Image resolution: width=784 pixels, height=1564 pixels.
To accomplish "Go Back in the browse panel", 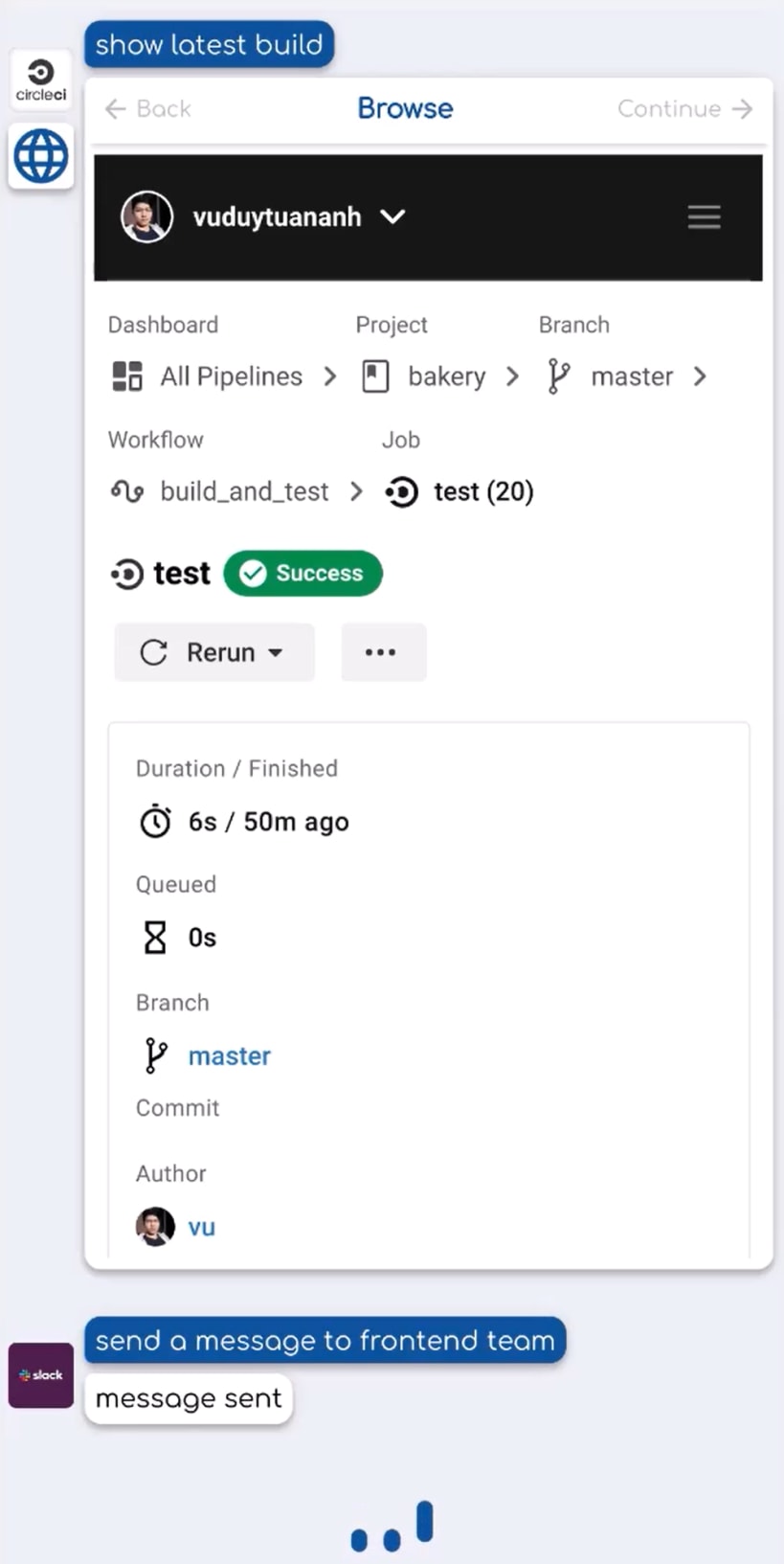I will [148, 109].
